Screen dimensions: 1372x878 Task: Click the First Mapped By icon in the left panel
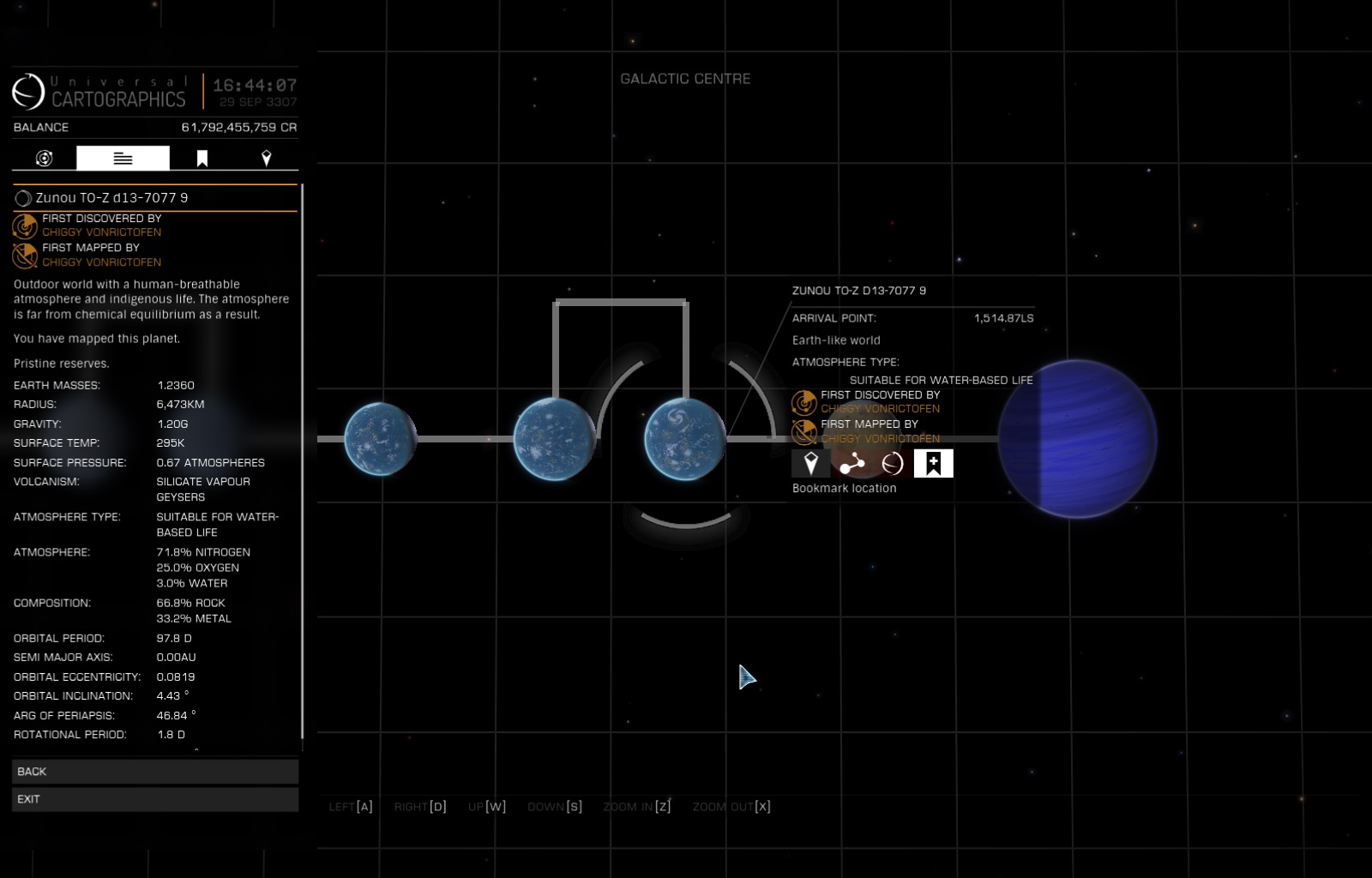tap(25, 255)
